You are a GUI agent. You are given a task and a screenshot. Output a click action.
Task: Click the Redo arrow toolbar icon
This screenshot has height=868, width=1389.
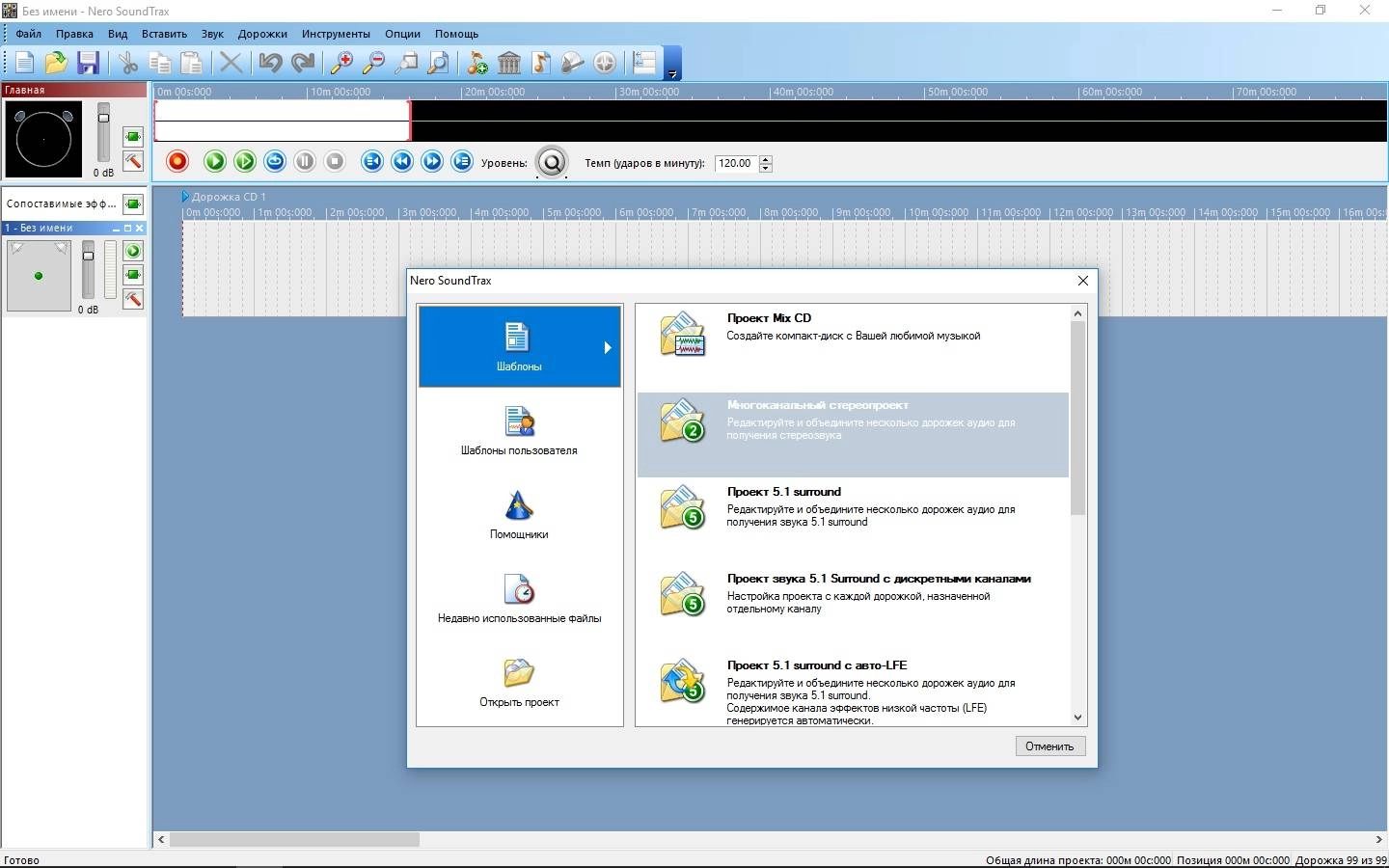tap(303, 64)
